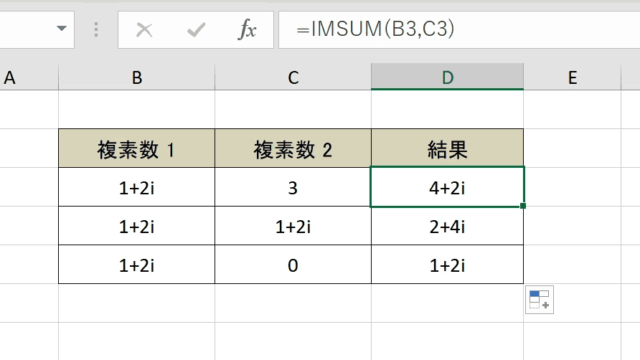The width and height of the screenshot is (640, 360).
Task: Click the Enter checkmark icon in formula bar
Action: (x=196, y=30)
